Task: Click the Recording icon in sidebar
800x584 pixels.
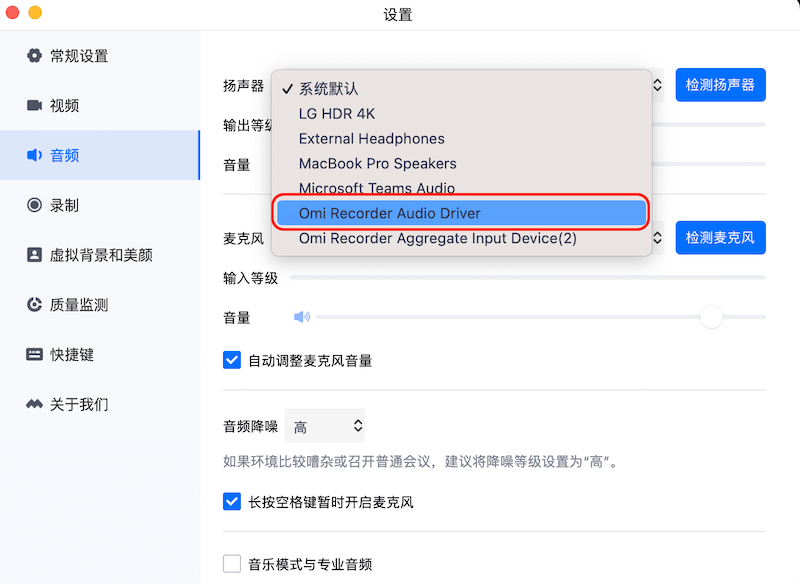Action: point(34,205)
